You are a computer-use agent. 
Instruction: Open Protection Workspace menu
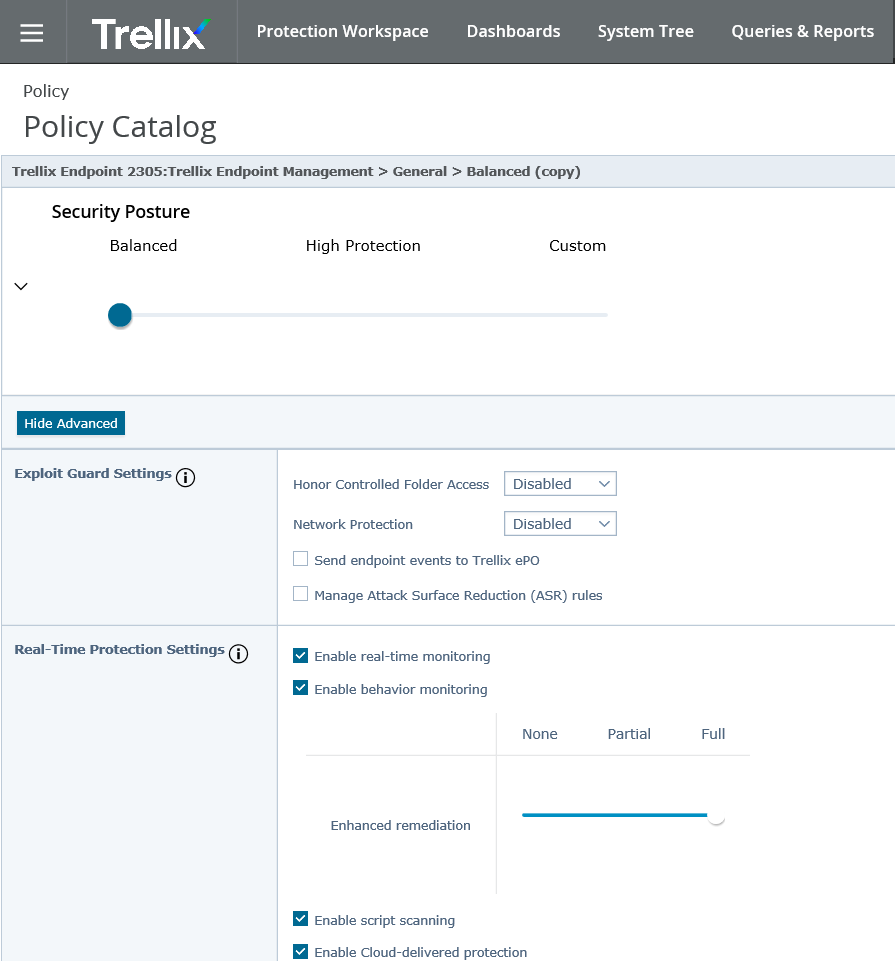coord(342,31)
